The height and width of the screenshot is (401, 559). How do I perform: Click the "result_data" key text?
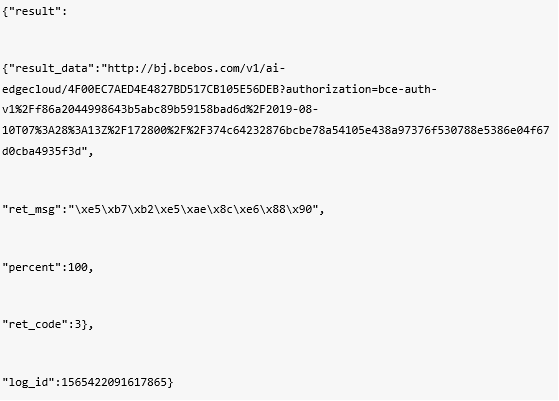[51, 68]
